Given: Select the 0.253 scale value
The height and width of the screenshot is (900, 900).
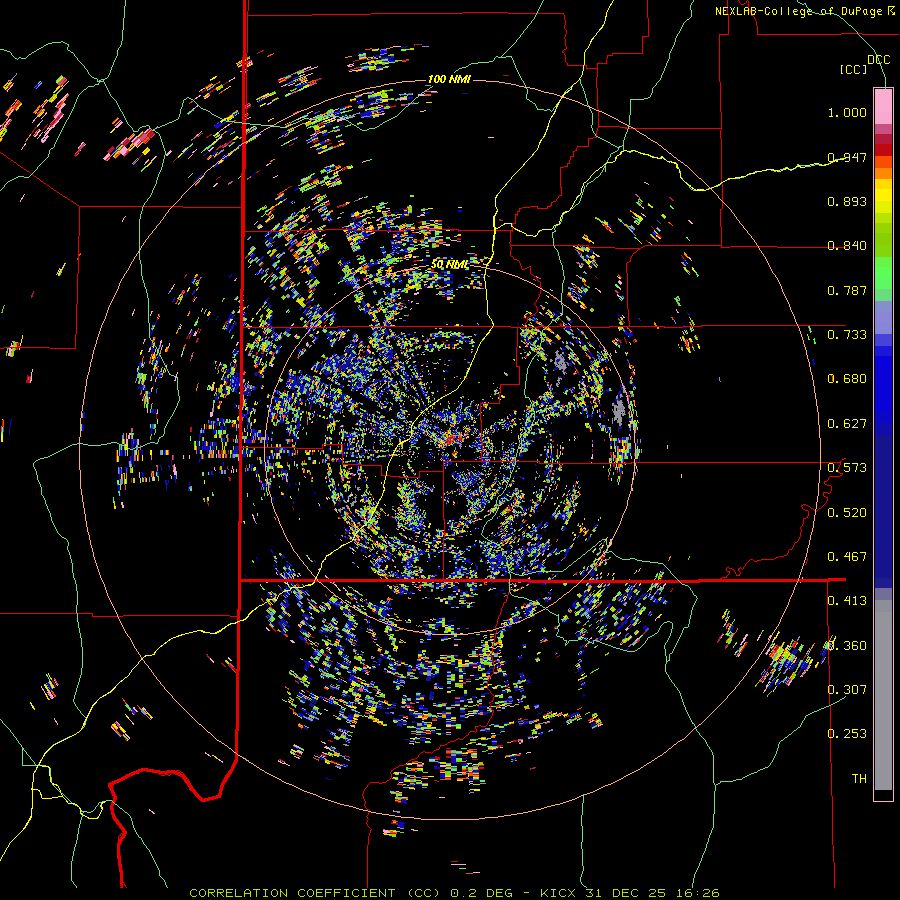Looking at the screenshot, I should coord(847,734).
